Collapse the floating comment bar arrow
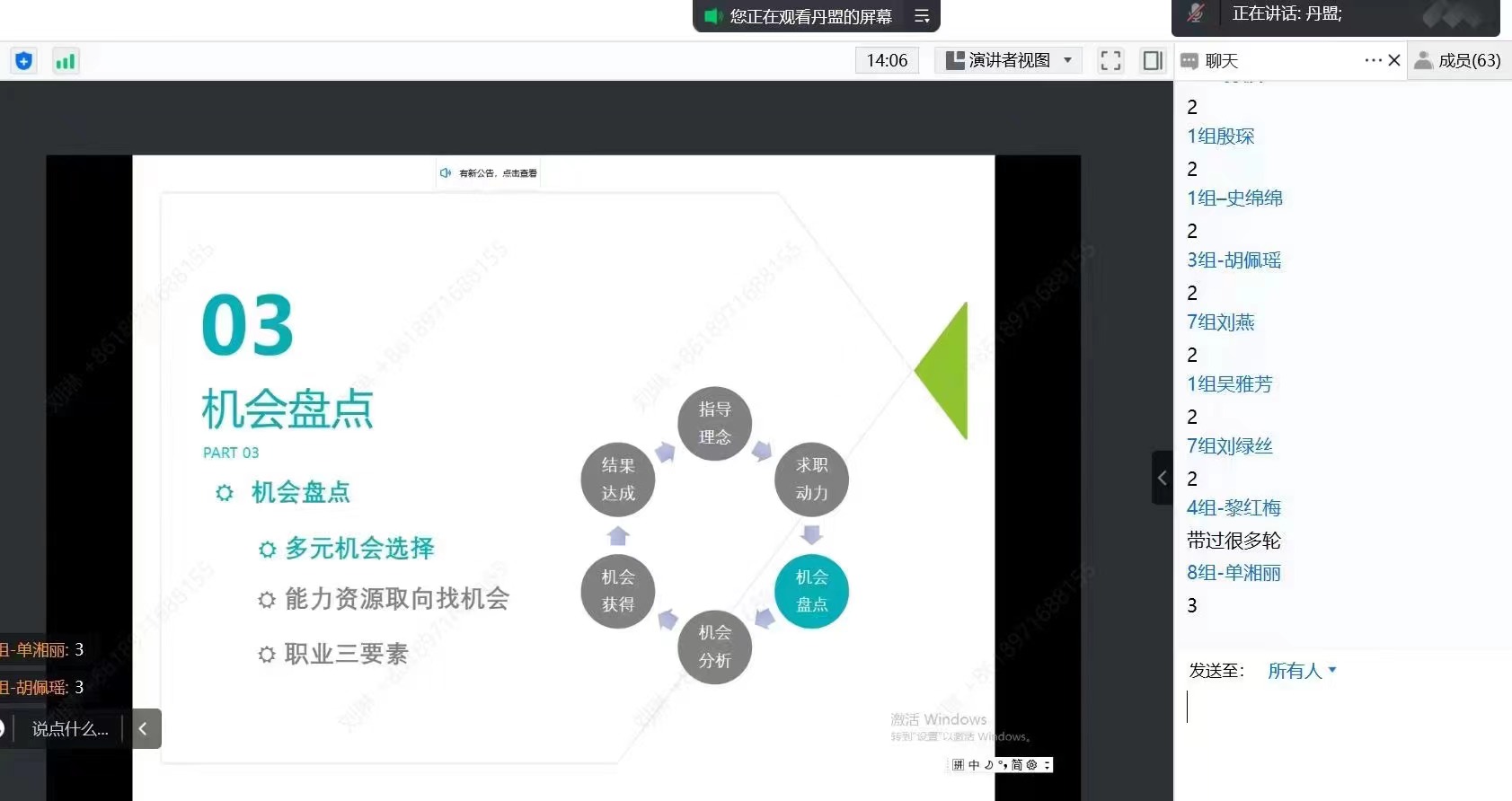 143,729
